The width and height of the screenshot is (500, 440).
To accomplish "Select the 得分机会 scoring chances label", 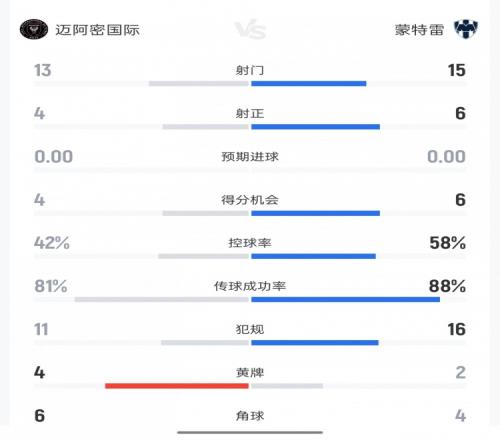I will (x=250, y=200).
